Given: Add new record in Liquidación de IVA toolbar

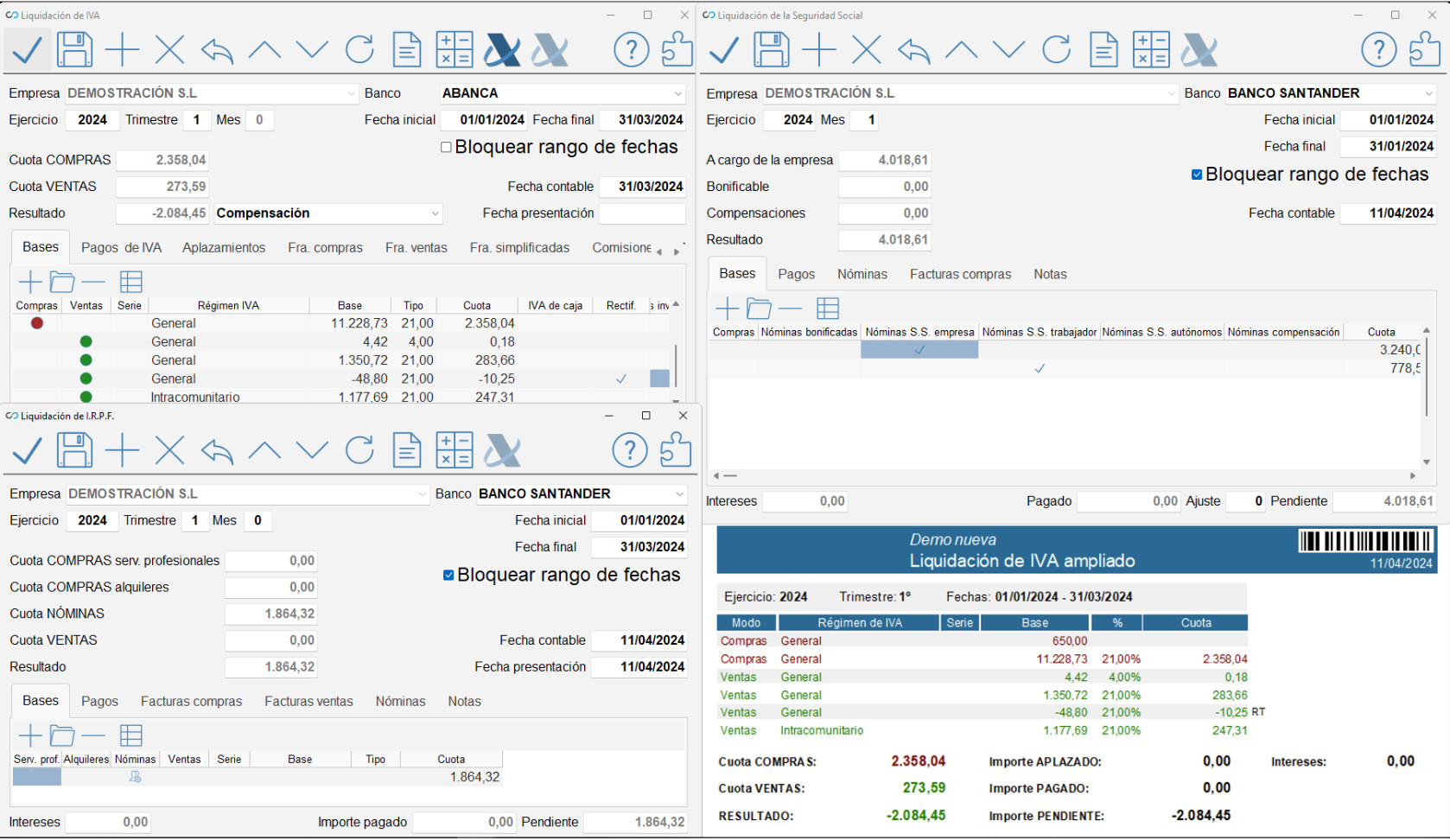Looking at the screenshot, I should (x=122, y=49).
